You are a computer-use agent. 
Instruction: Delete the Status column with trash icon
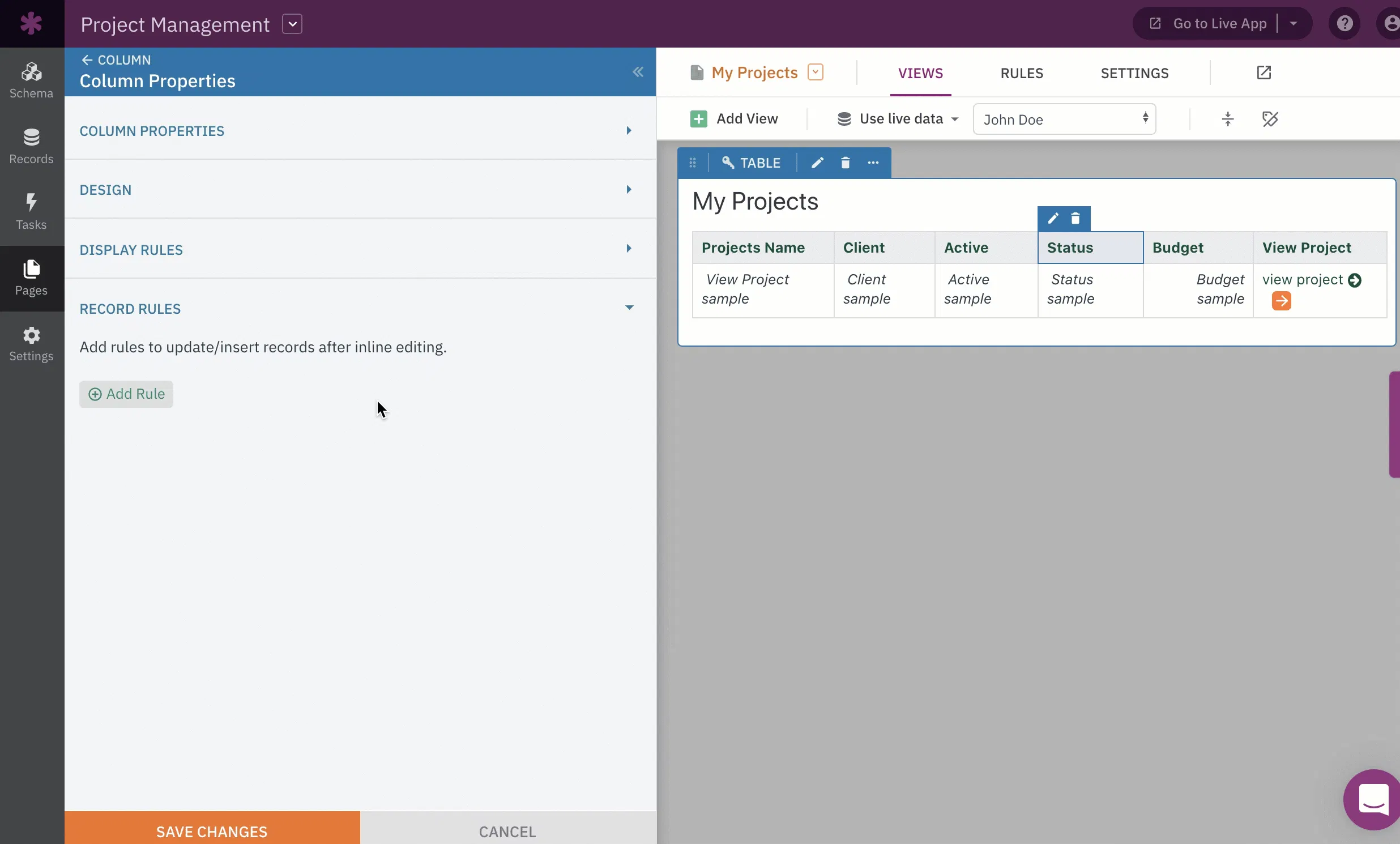[x=1075, y=218]
